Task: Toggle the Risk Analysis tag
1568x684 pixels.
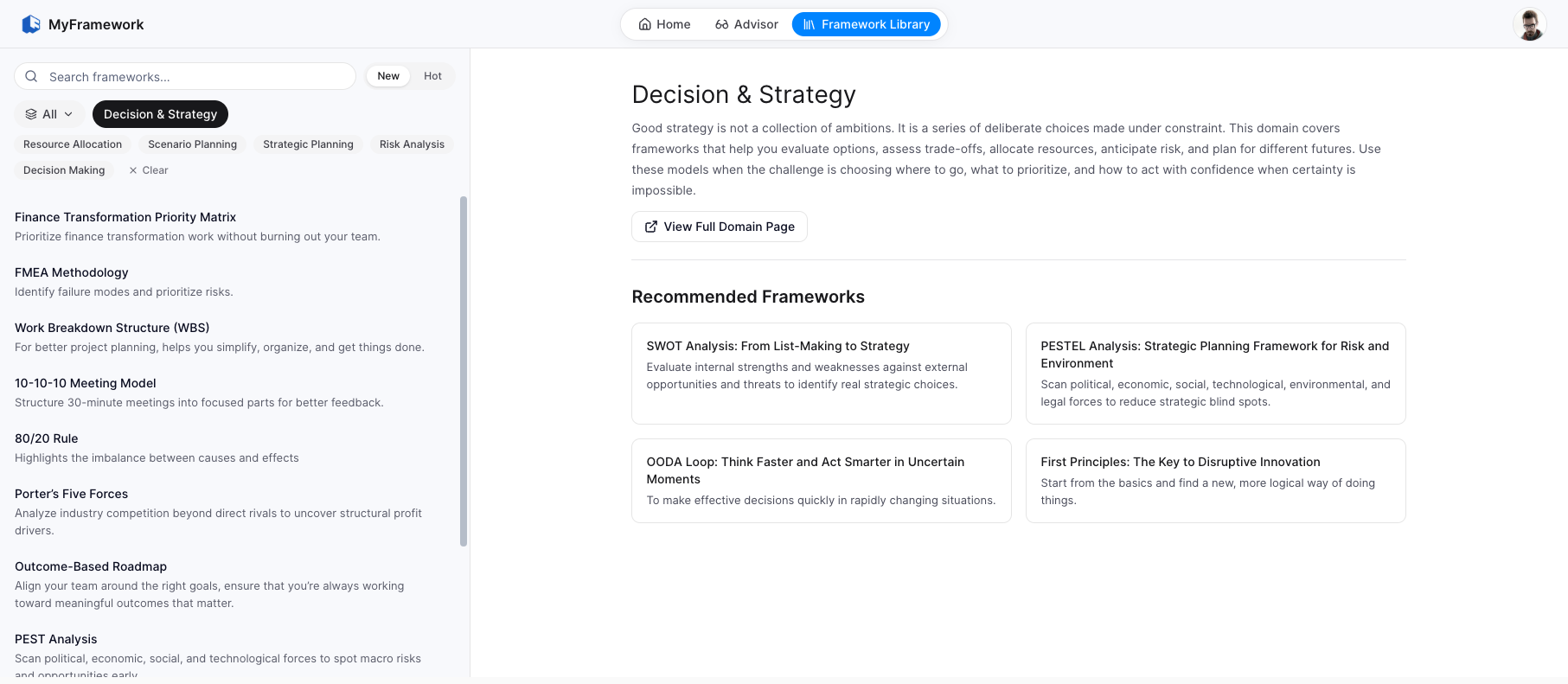Action: coord(412,144)
